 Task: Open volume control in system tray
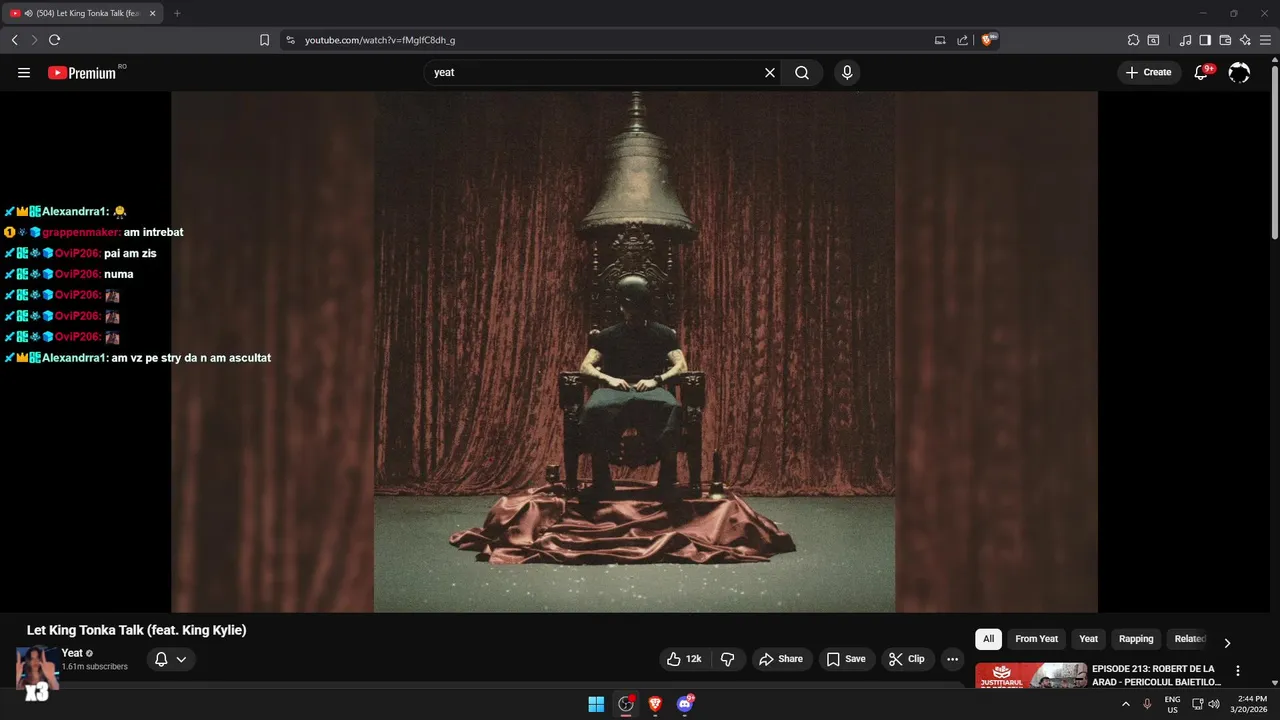pyautogui.click(x=1214, y=704)
